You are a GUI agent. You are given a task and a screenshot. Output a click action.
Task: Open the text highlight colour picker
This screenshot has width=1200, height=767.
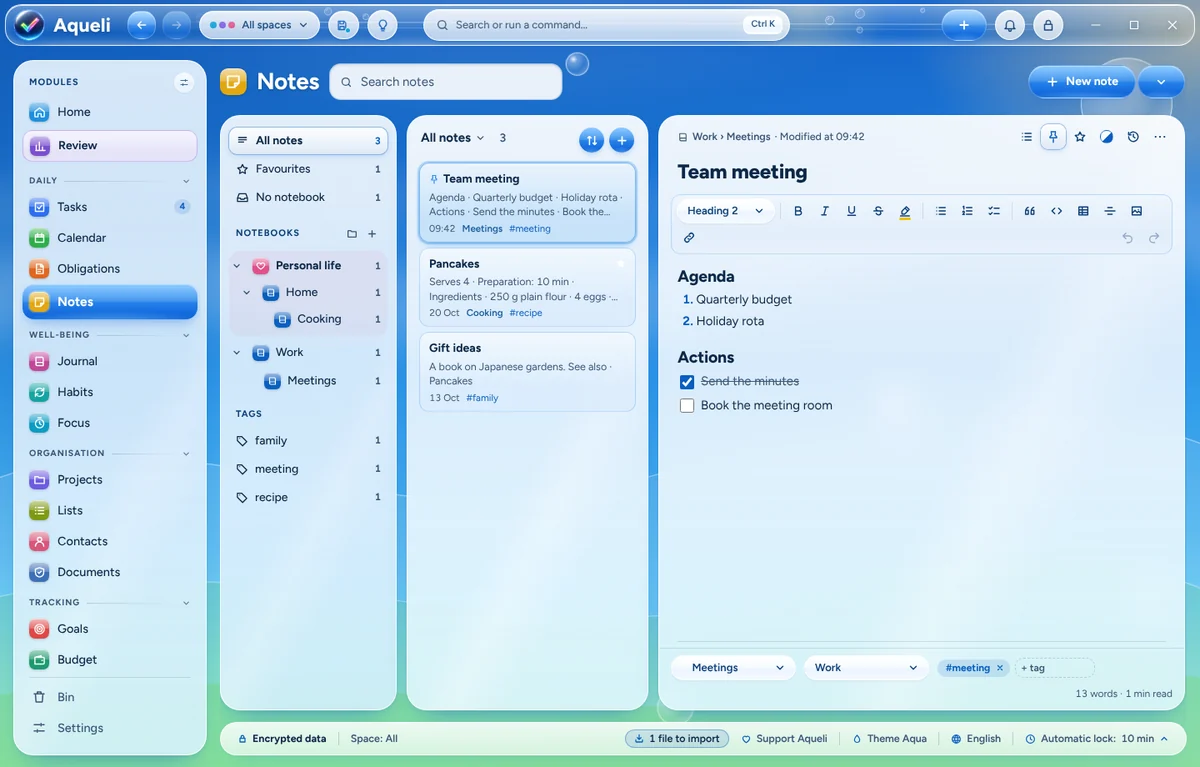(x=905, y=211)
